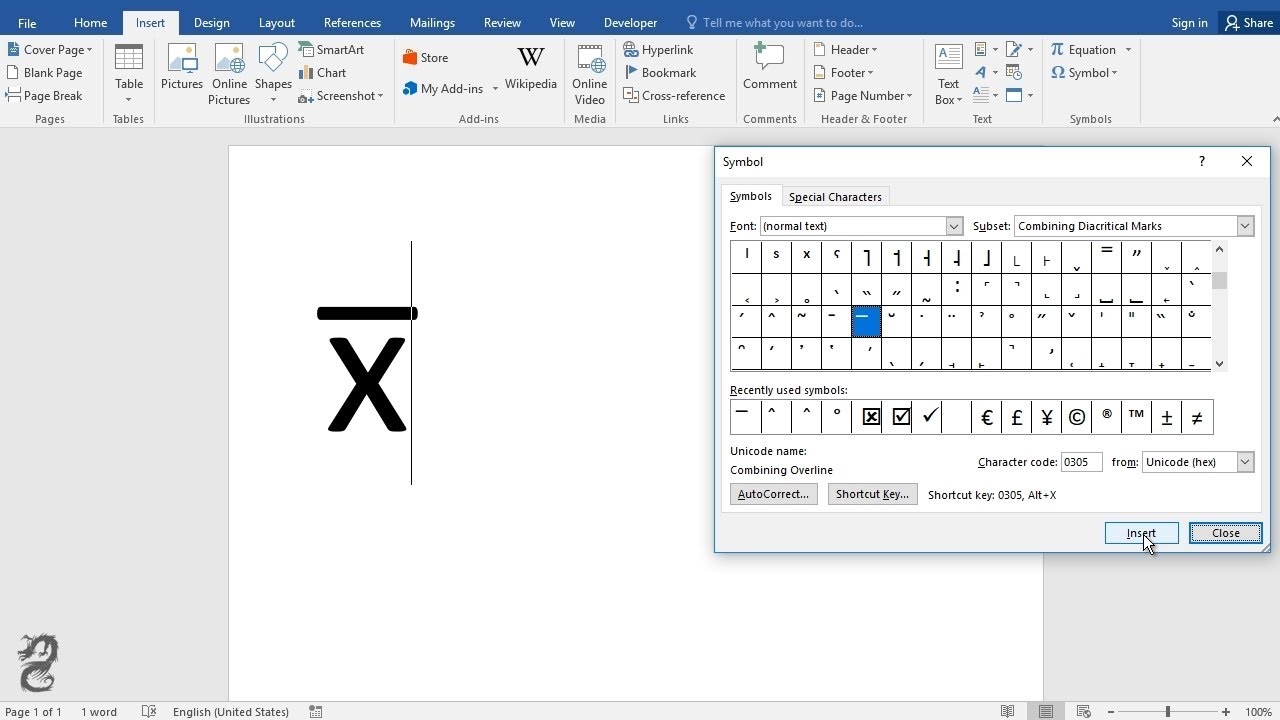Insert an Online Video
The width and height of the screenshot is (1280, 720).
tap(589, 74)
